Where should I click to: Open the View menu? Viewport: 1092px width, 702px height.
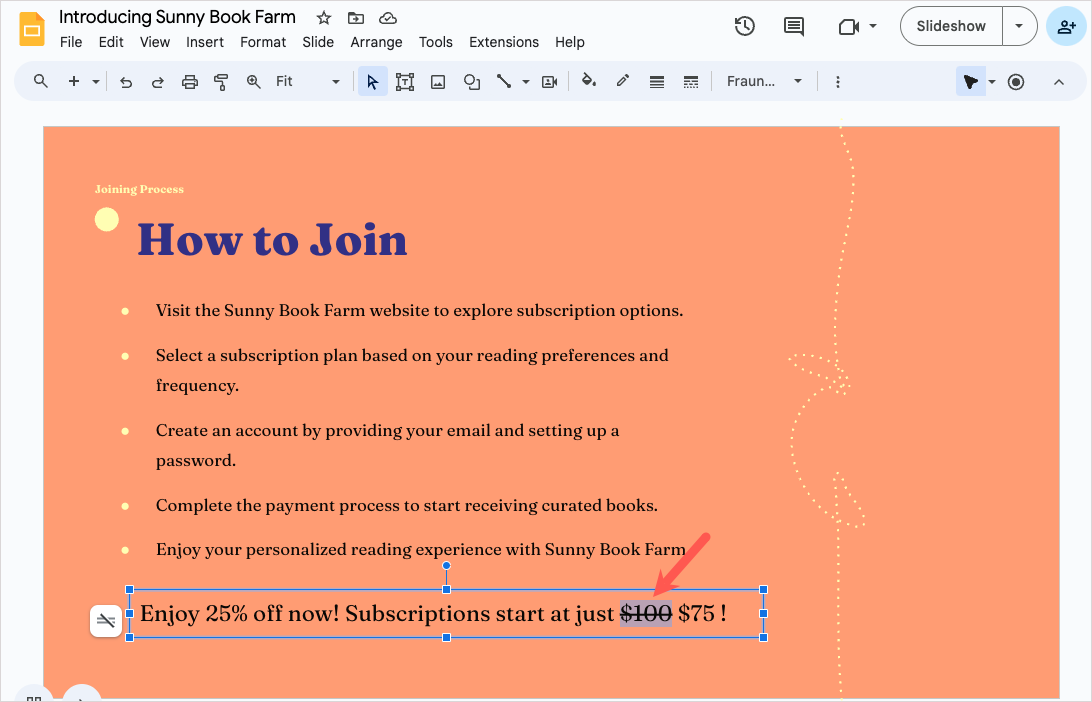(155, 42)
